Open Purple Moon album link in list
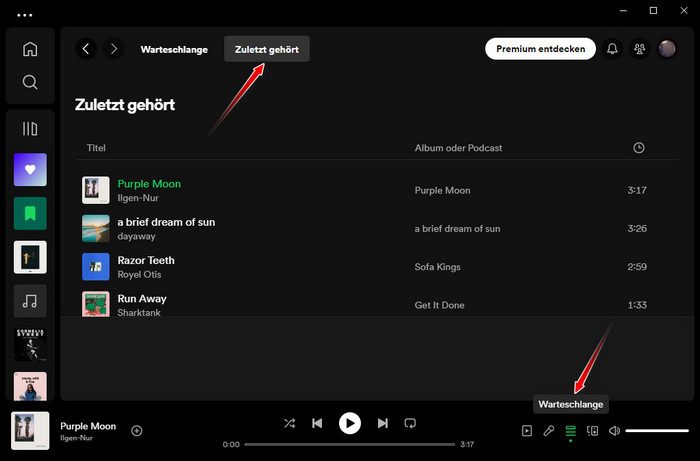Image resolution: width=700 pixels, height=461 pixels. click(442, 191)
